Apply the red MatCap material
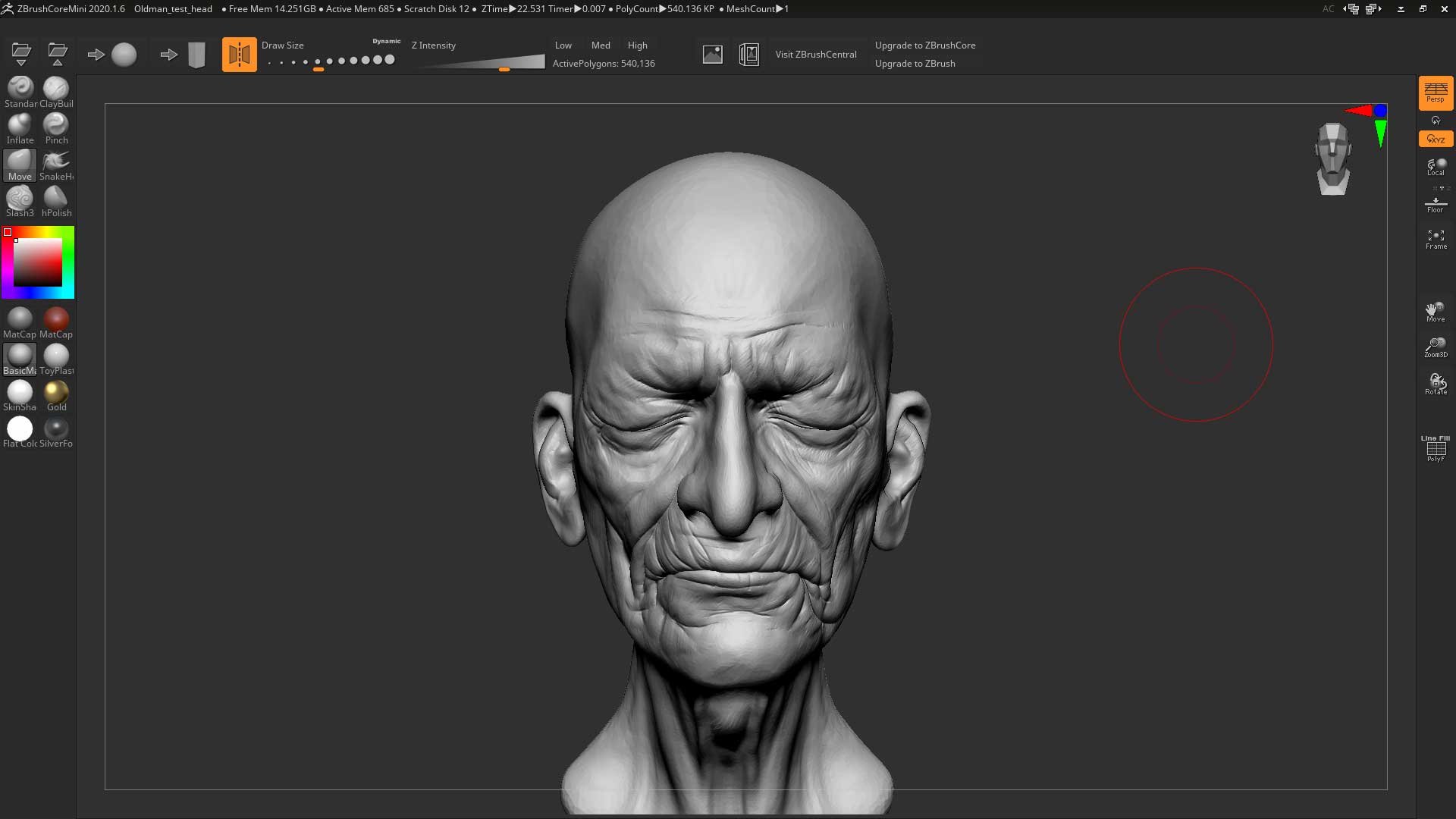This screenshot has height=819, width=1456. pos(56,323)
